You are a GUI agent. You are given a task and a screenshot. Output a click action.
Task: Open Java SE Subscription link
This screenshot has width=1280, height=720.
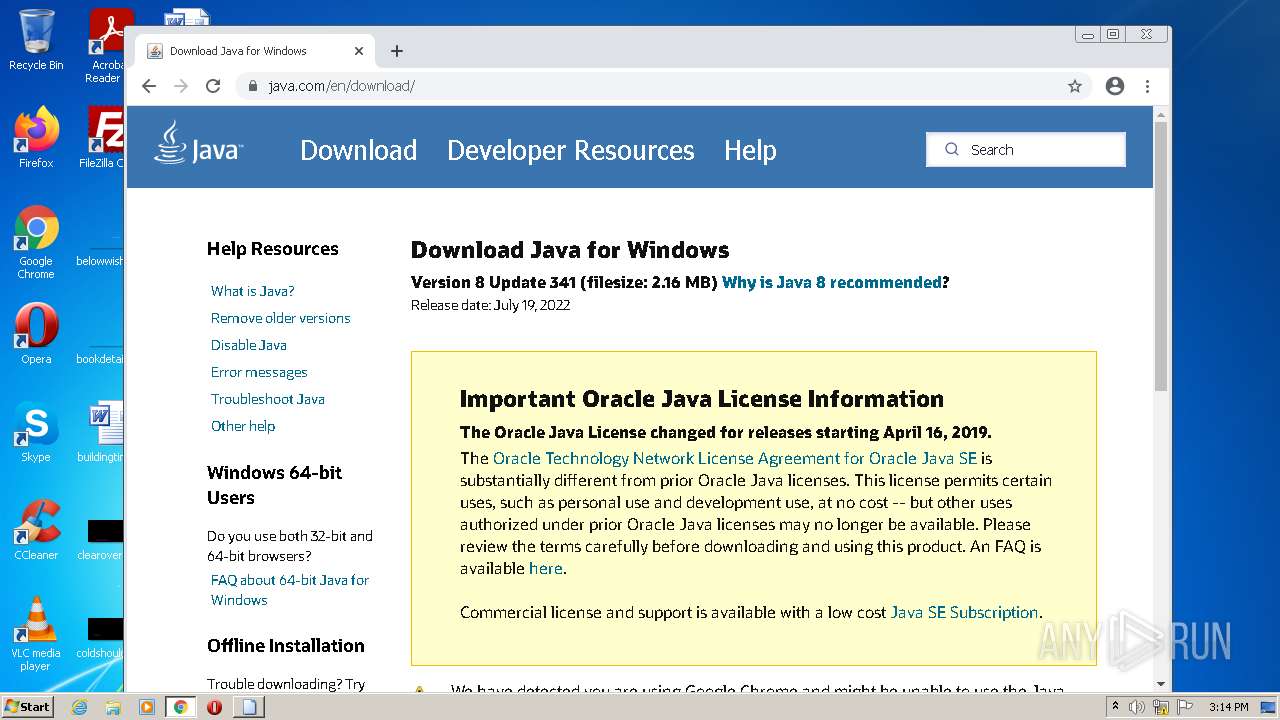[964, 612]
